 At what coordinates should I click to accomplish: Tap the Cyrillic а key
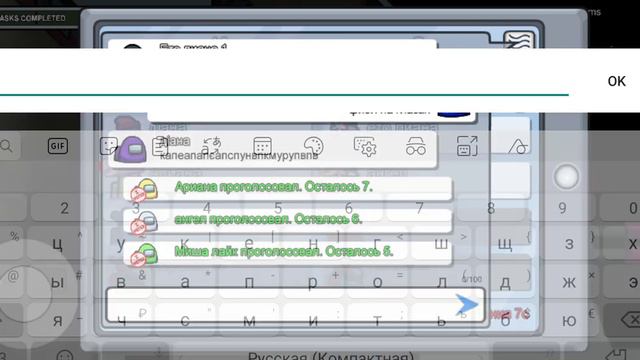click(x=185, y=282)
